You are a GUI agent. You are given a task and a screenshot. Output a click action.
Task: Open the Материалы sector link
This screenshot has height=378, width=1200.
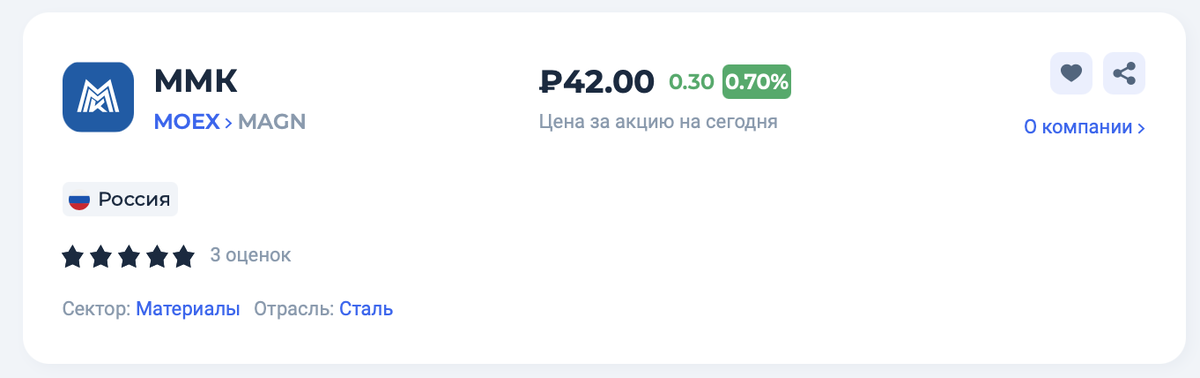(188, 309)
